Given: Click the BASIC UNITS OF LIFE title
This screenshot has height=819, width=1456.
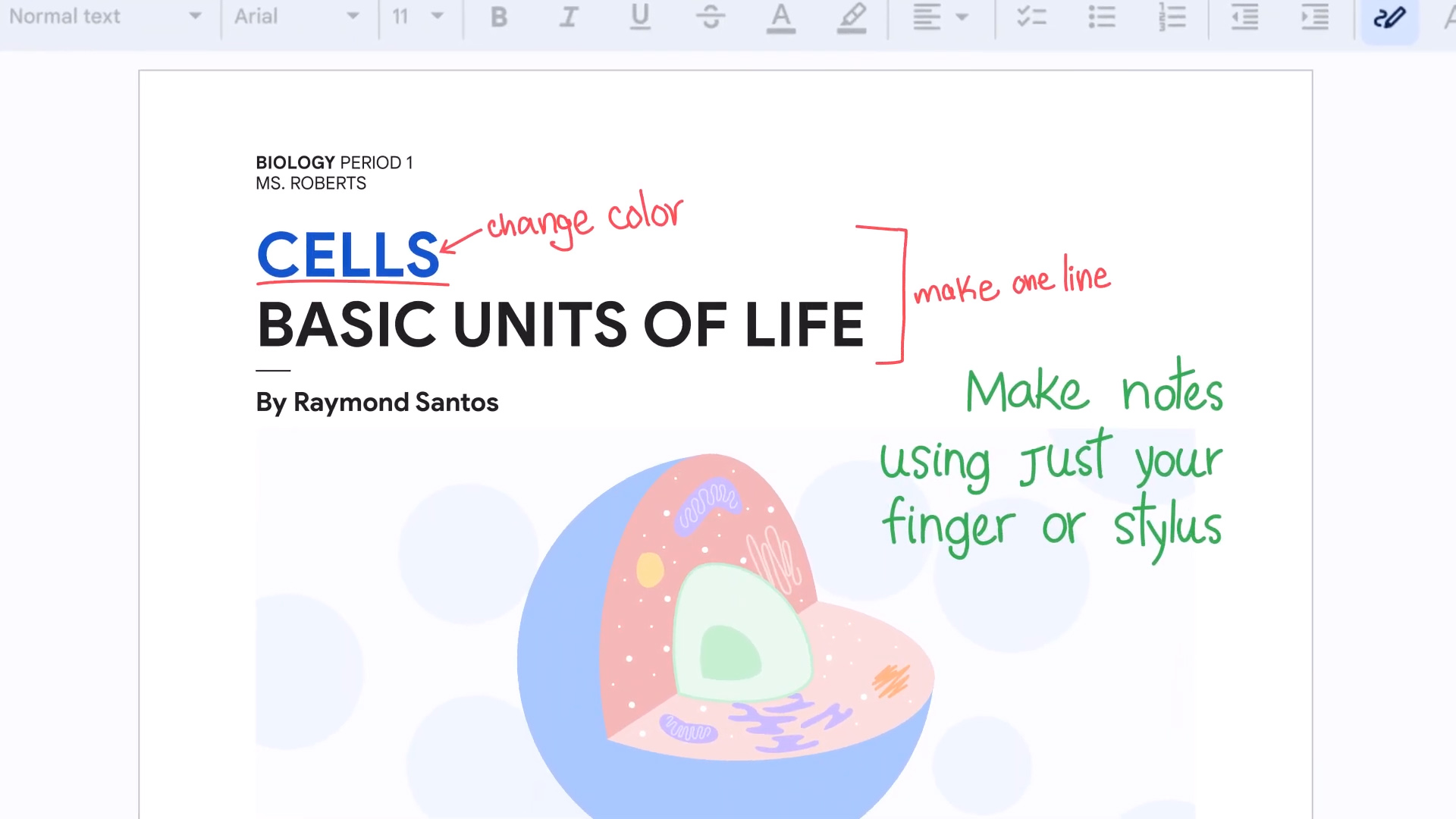Looking at the screenshot, I should pos(560,325).
